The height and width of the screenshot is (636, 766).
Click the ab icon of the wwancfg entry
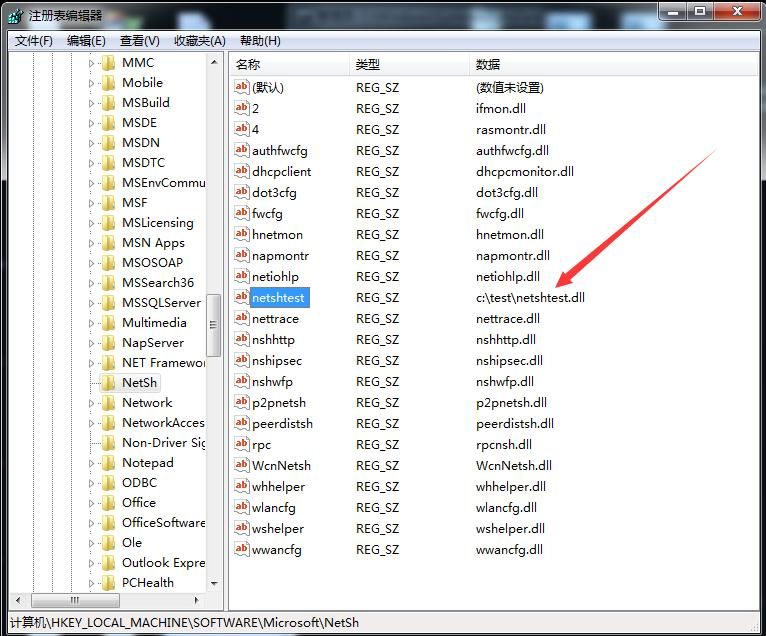241,549
